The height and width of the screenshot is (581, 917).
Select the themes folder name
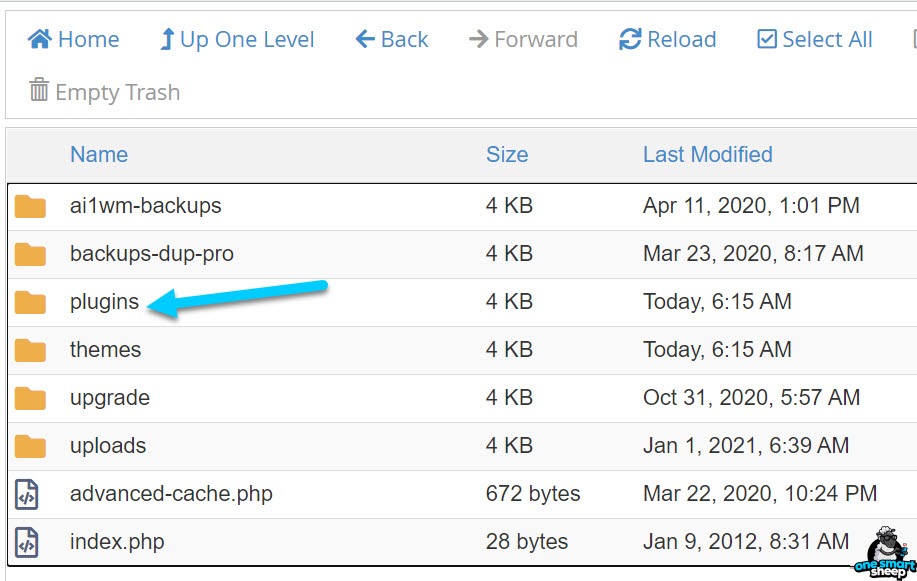105,350
